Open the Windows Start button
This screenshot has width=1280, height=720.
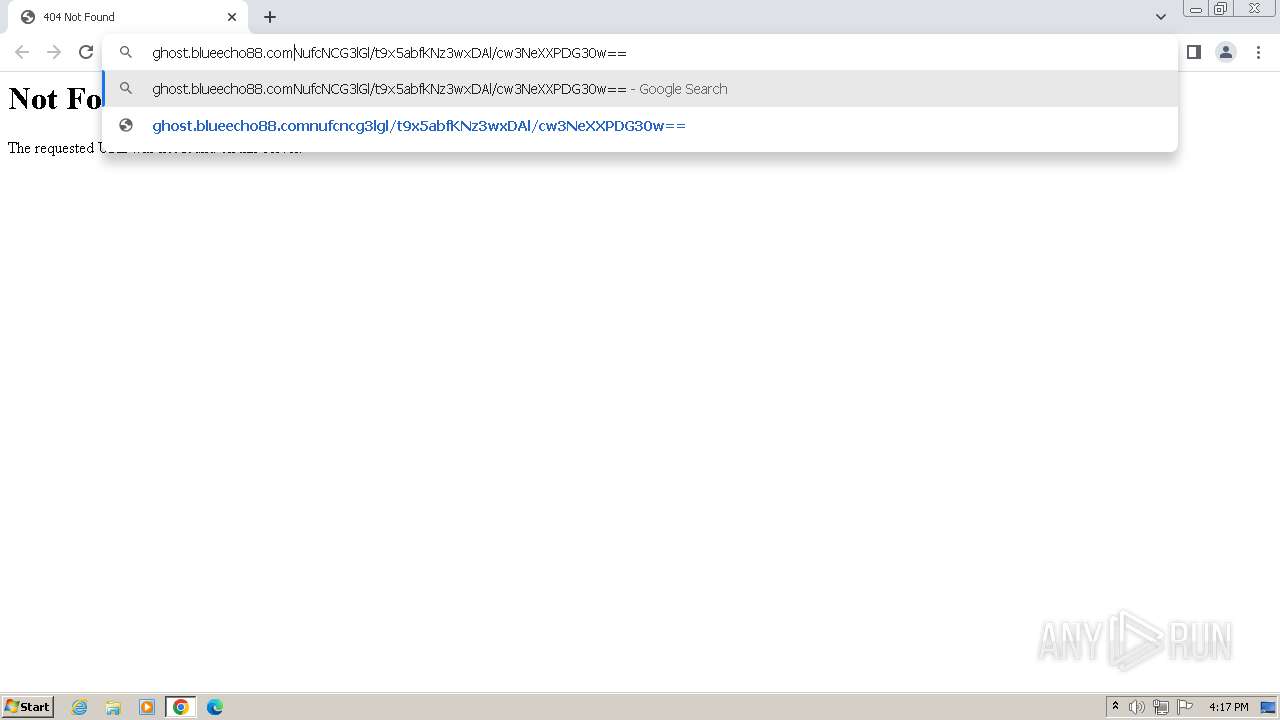click(x=28, y=707)
